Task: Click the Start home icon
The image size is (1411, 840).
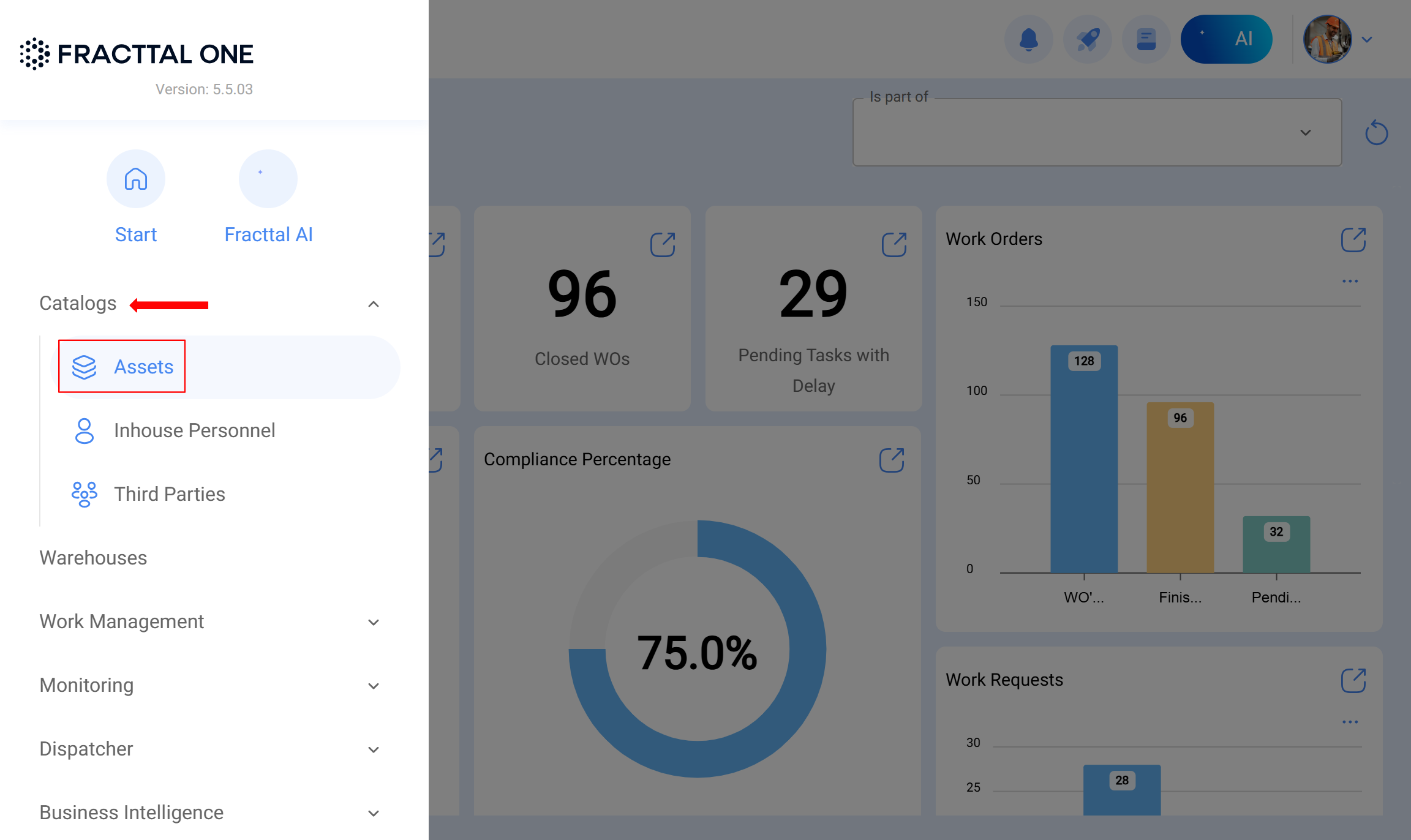Action: pos(136,179)
